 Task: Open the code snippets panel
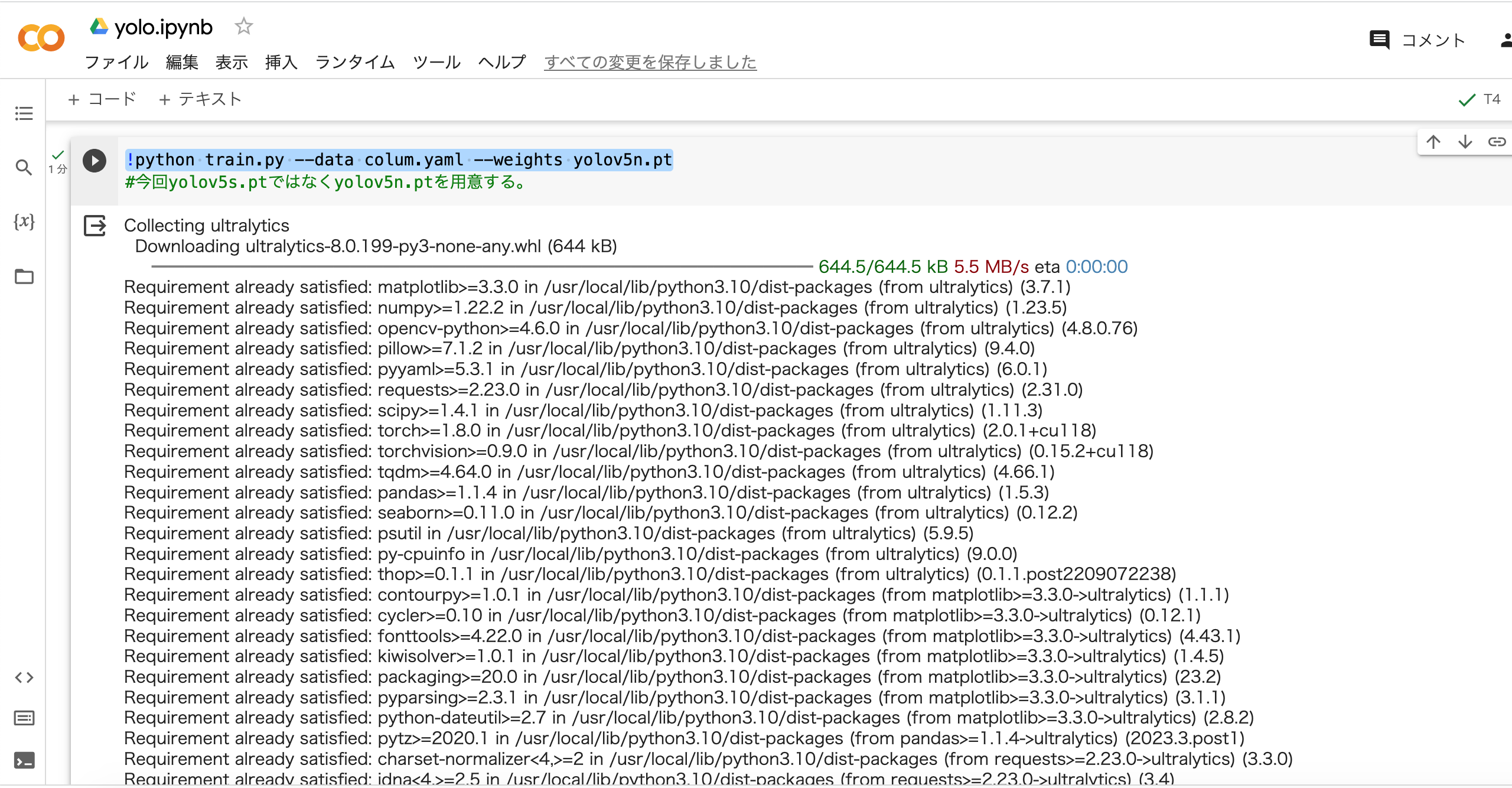pyautogui.click(x=25, y=678)
